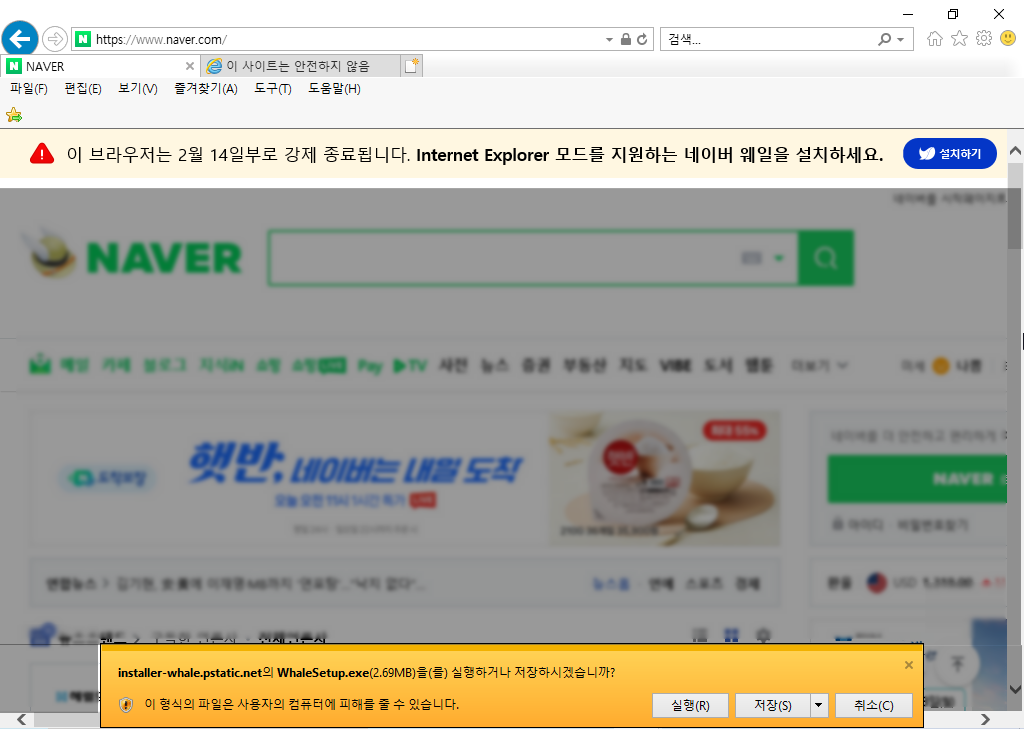Click the 실행(R) run button

(x=690, y=705)
